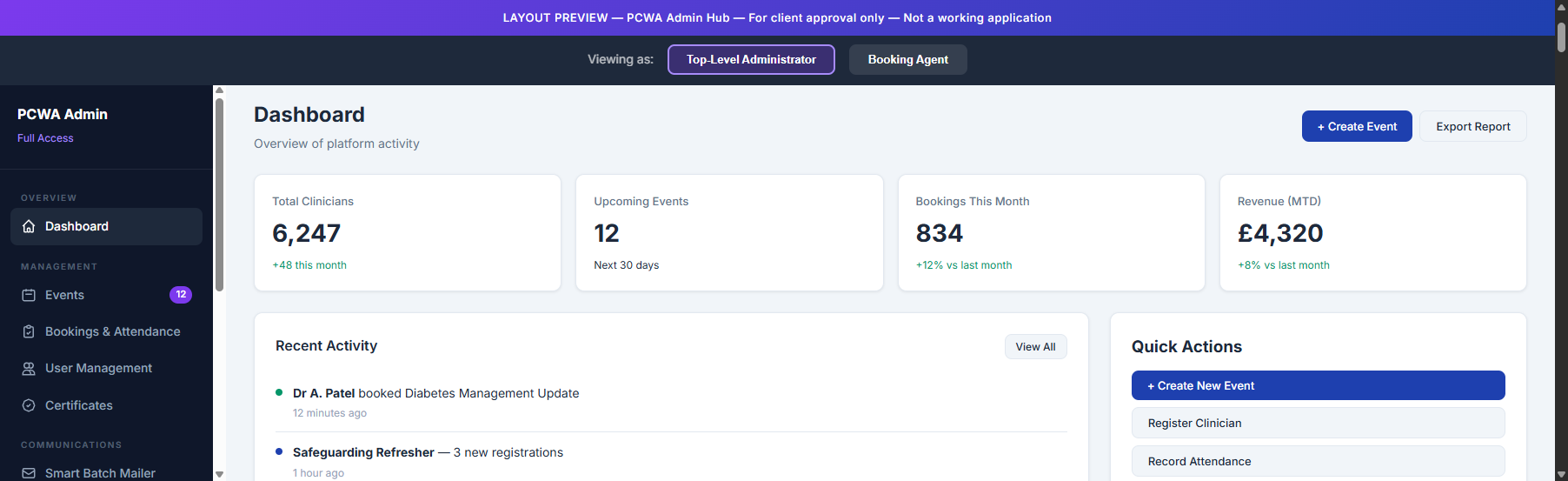
Task: Open Events in the sidebar
Action: tap(106, 295)
